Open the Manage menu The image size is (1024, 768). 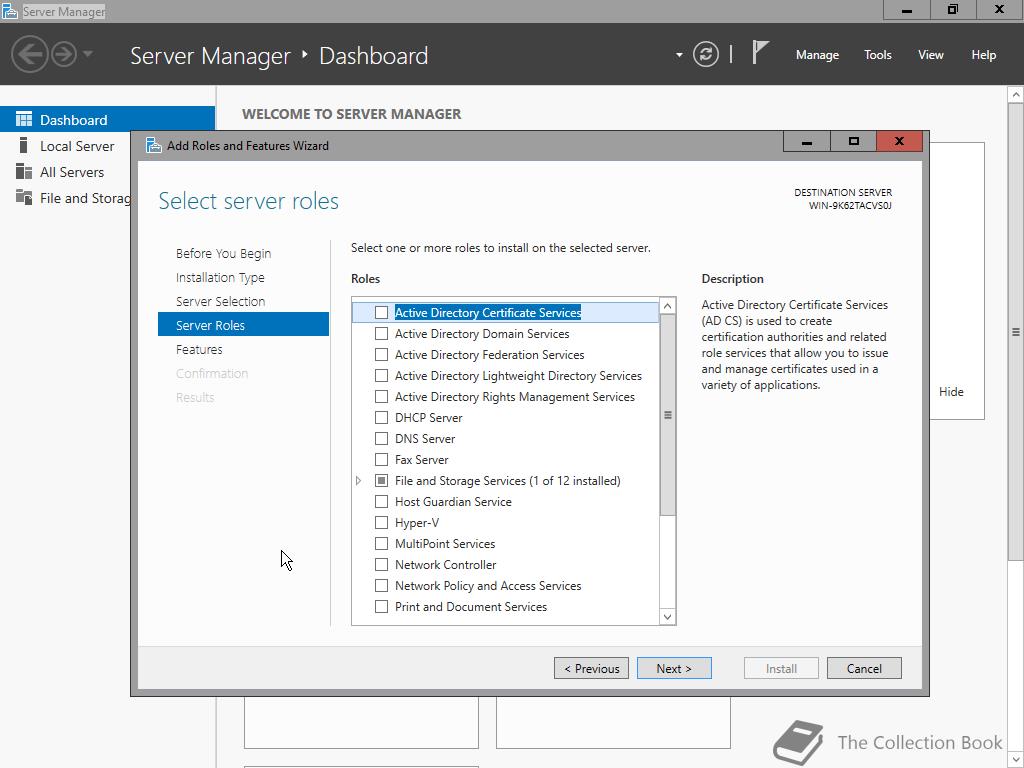pyautogui.click(x=817, y=55)
